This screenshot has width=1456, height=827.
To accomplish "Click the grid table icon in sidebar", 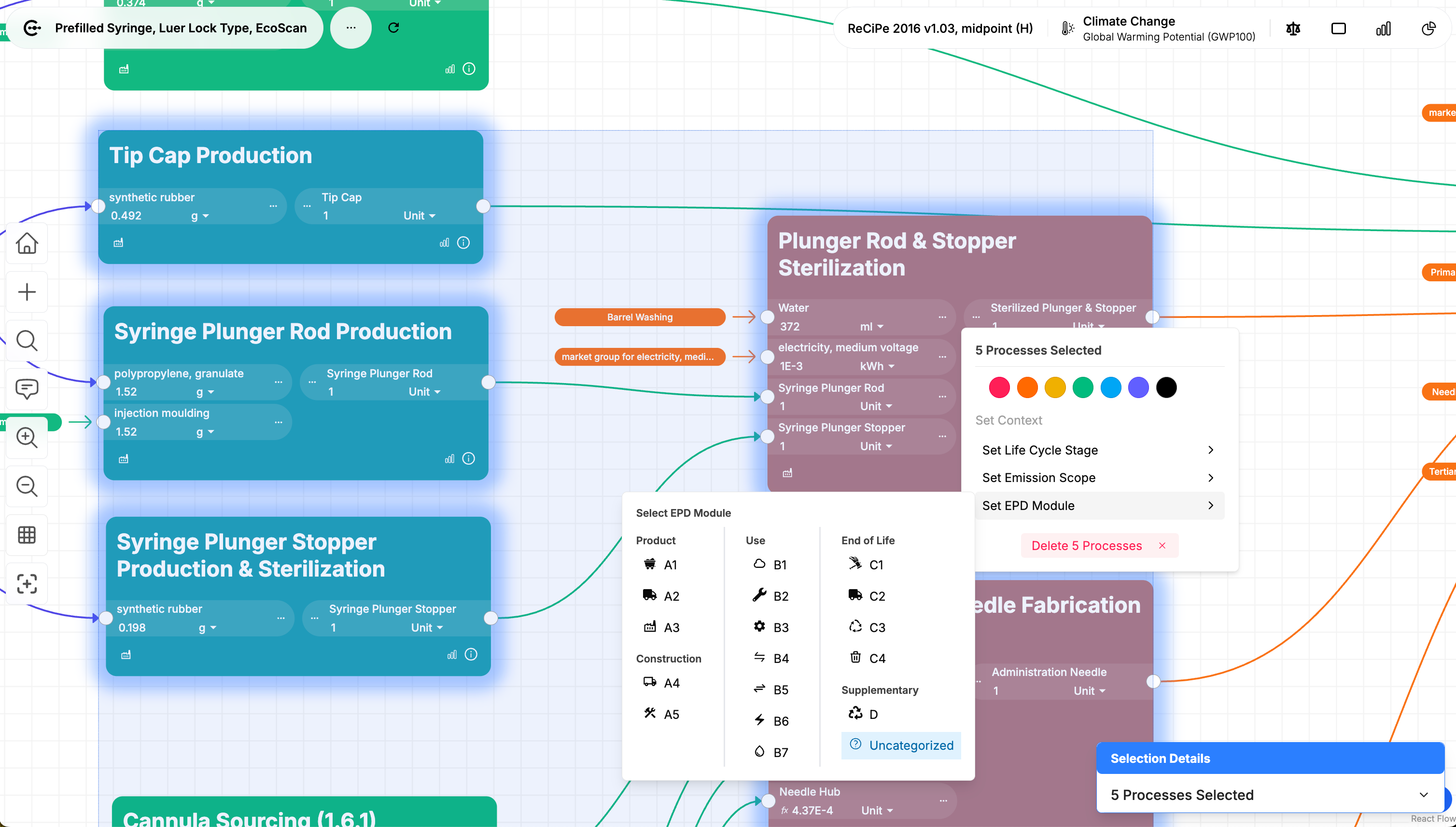I will pyautogui.click(x=27, y=535).
